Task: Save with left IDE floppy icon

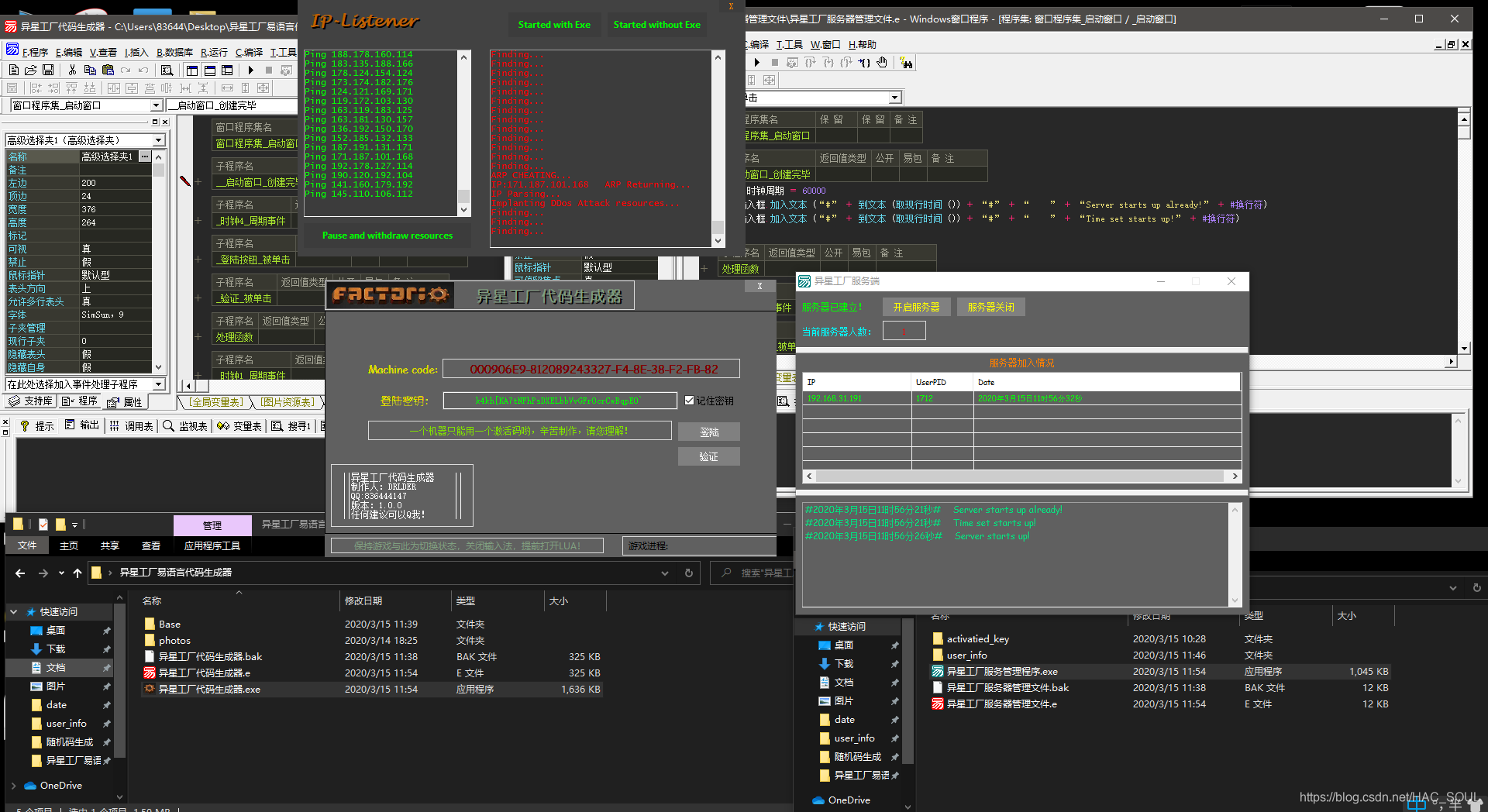Action: pos(48,70)
